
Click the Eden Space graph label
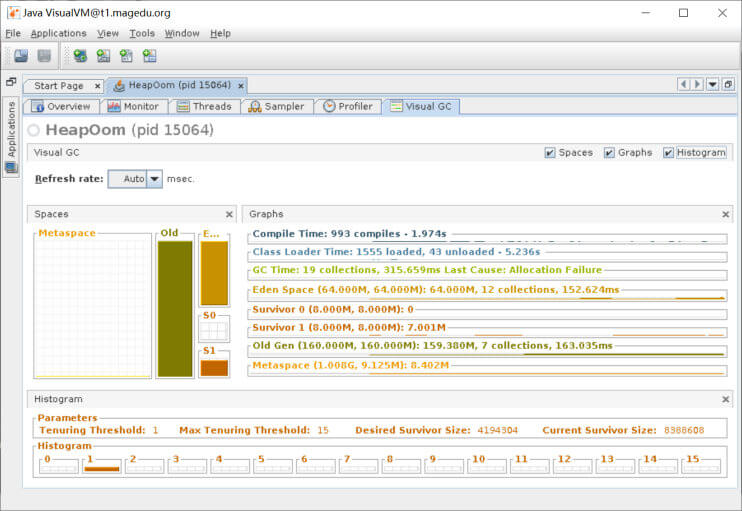[x=436, y=290]
